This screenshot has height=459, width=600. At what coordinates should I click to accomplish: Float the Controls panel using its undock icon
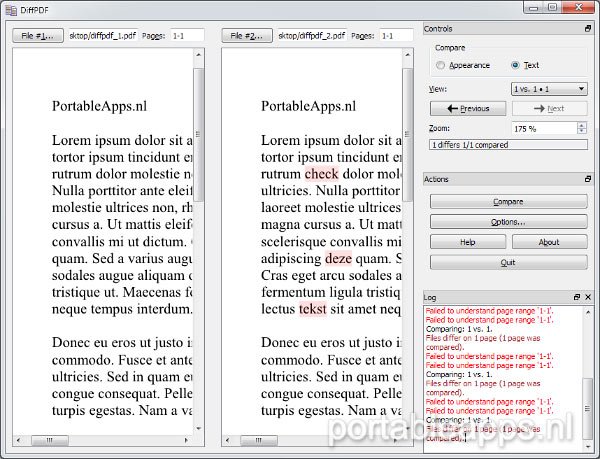point(587,29)
